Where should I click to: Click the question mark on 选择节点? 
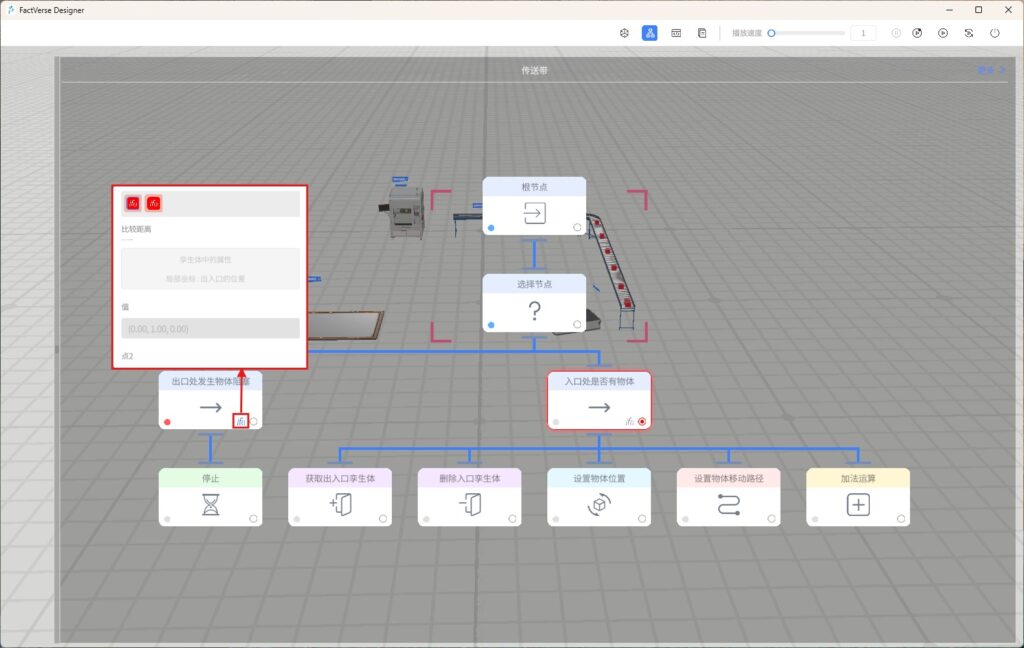tap(534, 311)
